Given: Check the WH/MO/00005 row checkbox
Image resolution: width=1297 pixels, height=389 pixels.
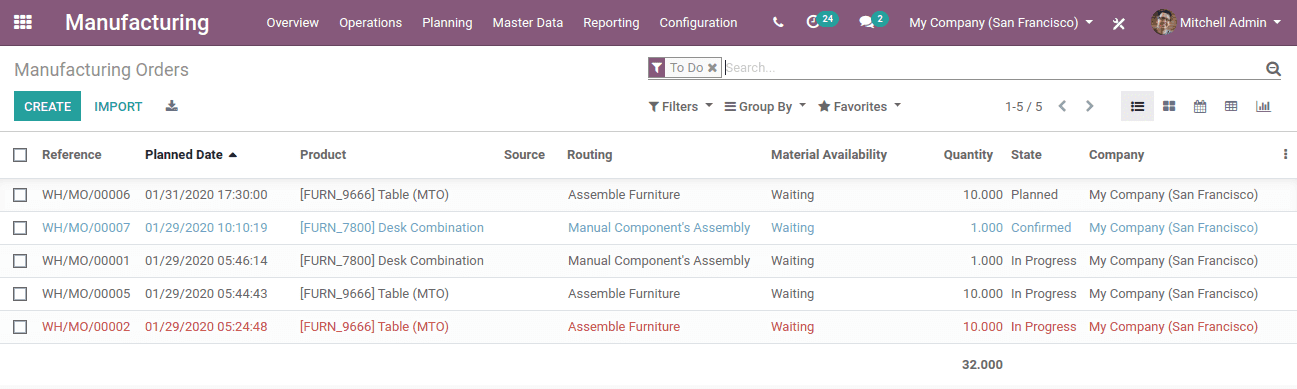Looking at the screenshot, I should click(20, 294).
